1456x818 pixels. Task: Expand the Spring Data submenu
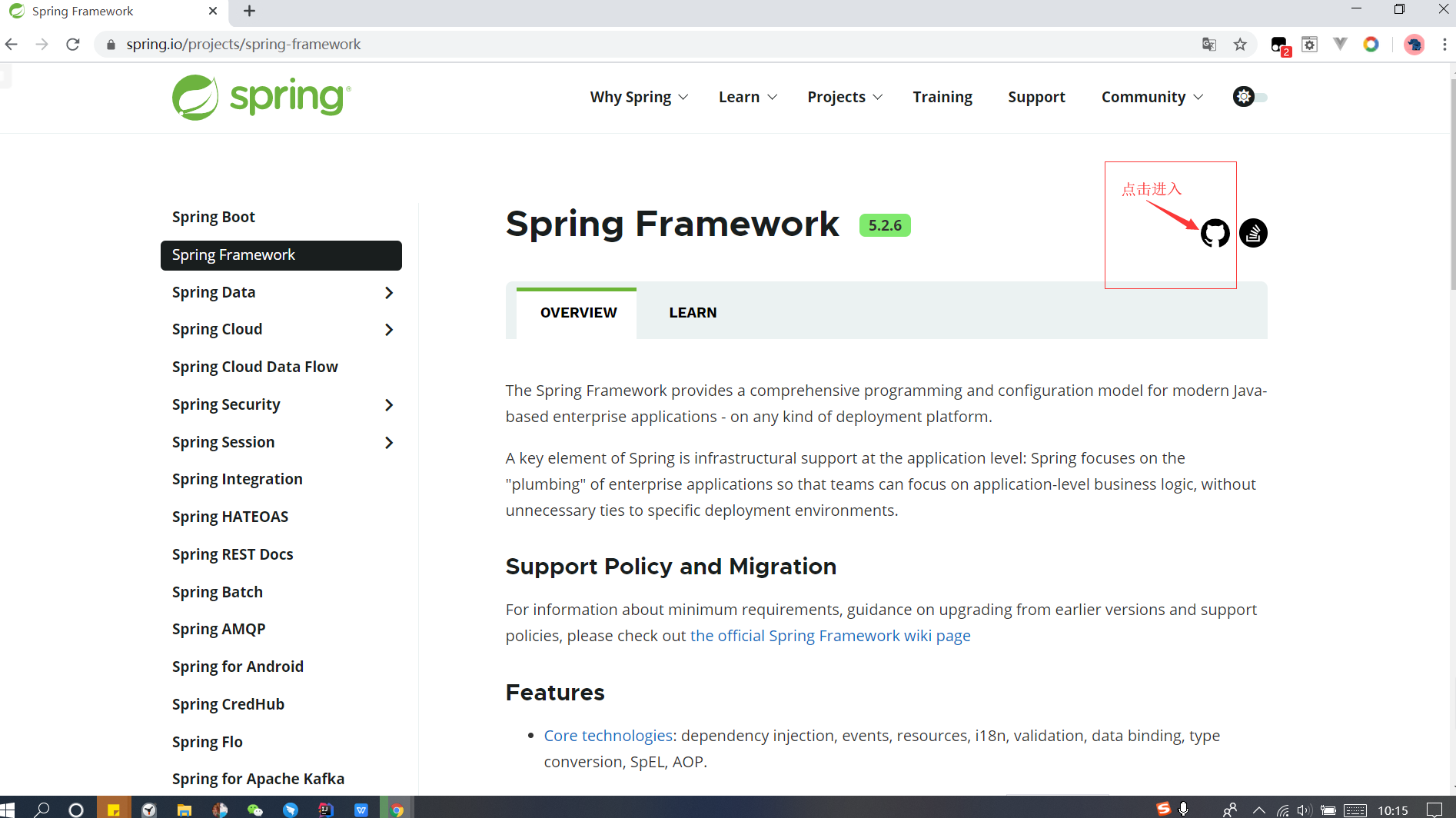[x=389, y=293]
